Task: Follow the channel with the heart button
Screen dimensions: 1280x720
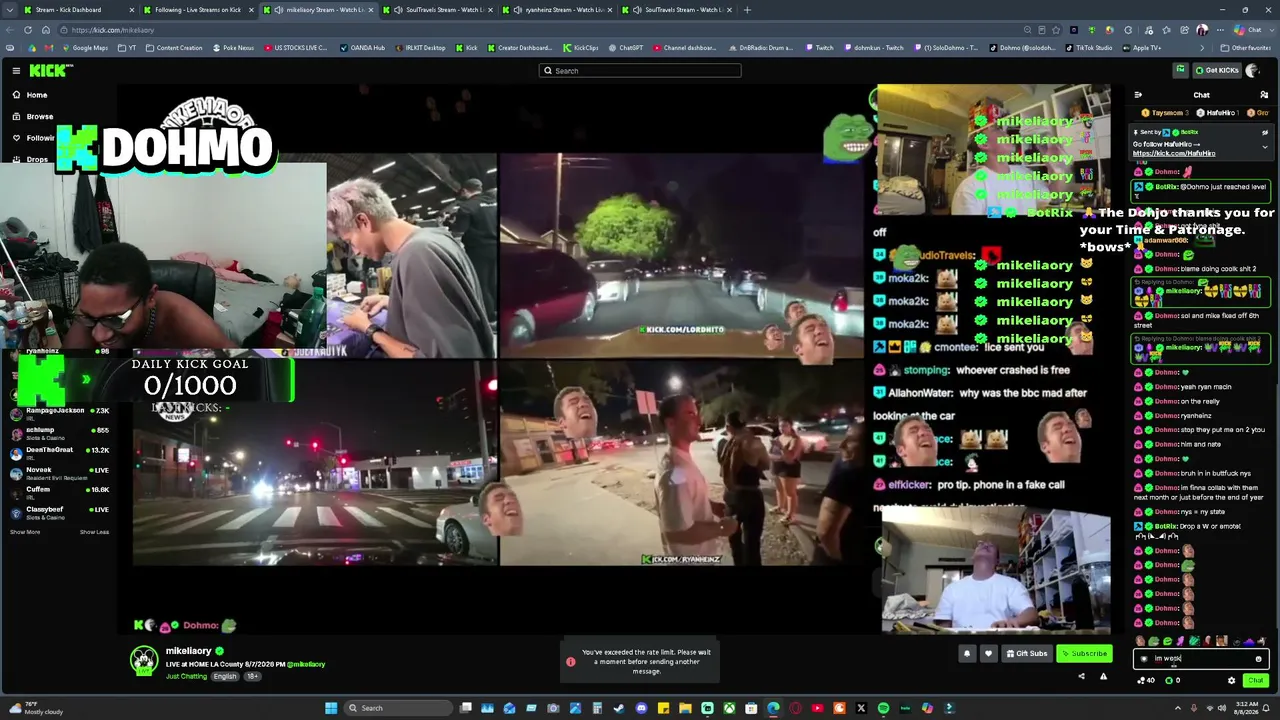Action: pos(988,654)
